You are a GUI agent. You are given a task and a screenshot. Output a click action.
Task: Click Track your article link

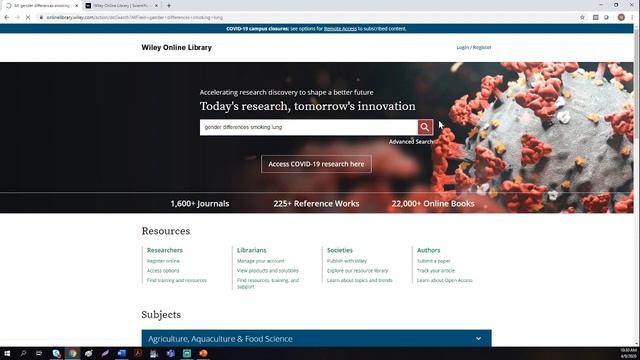click(436, 271)
